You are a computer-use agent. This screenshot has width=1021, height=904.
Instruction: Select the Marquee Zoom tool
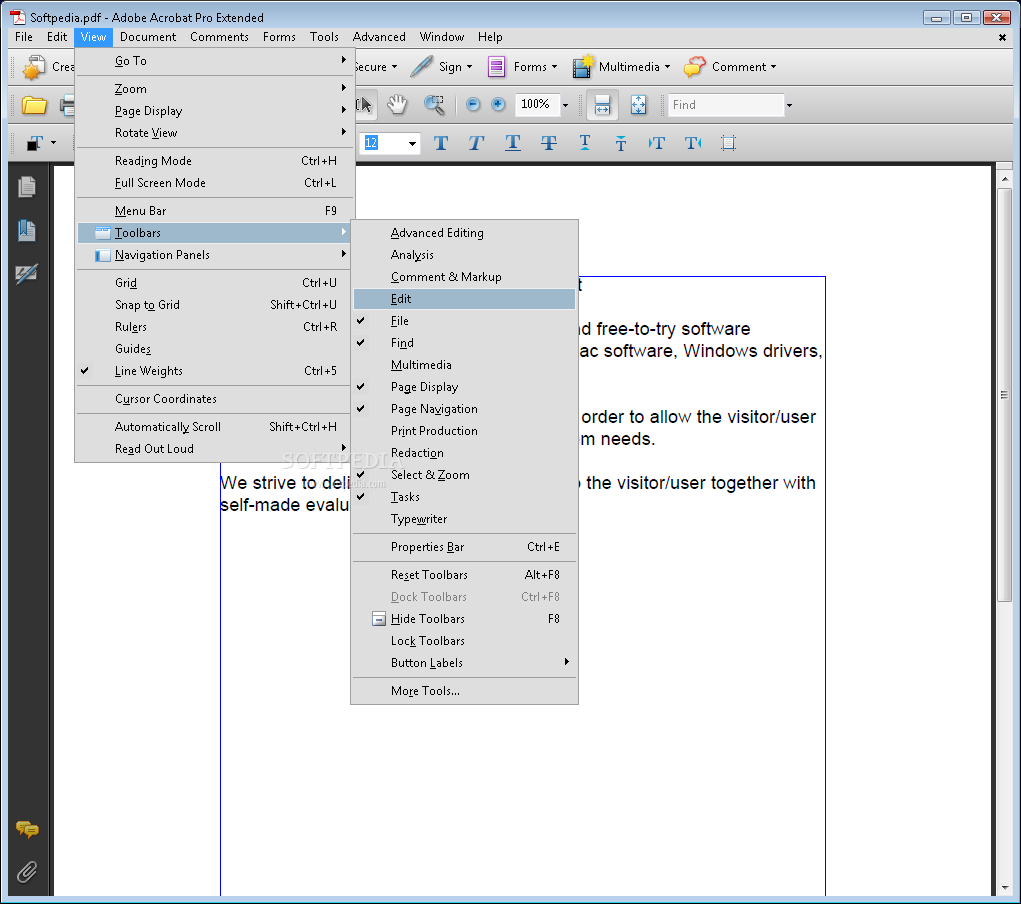[434, 105]
